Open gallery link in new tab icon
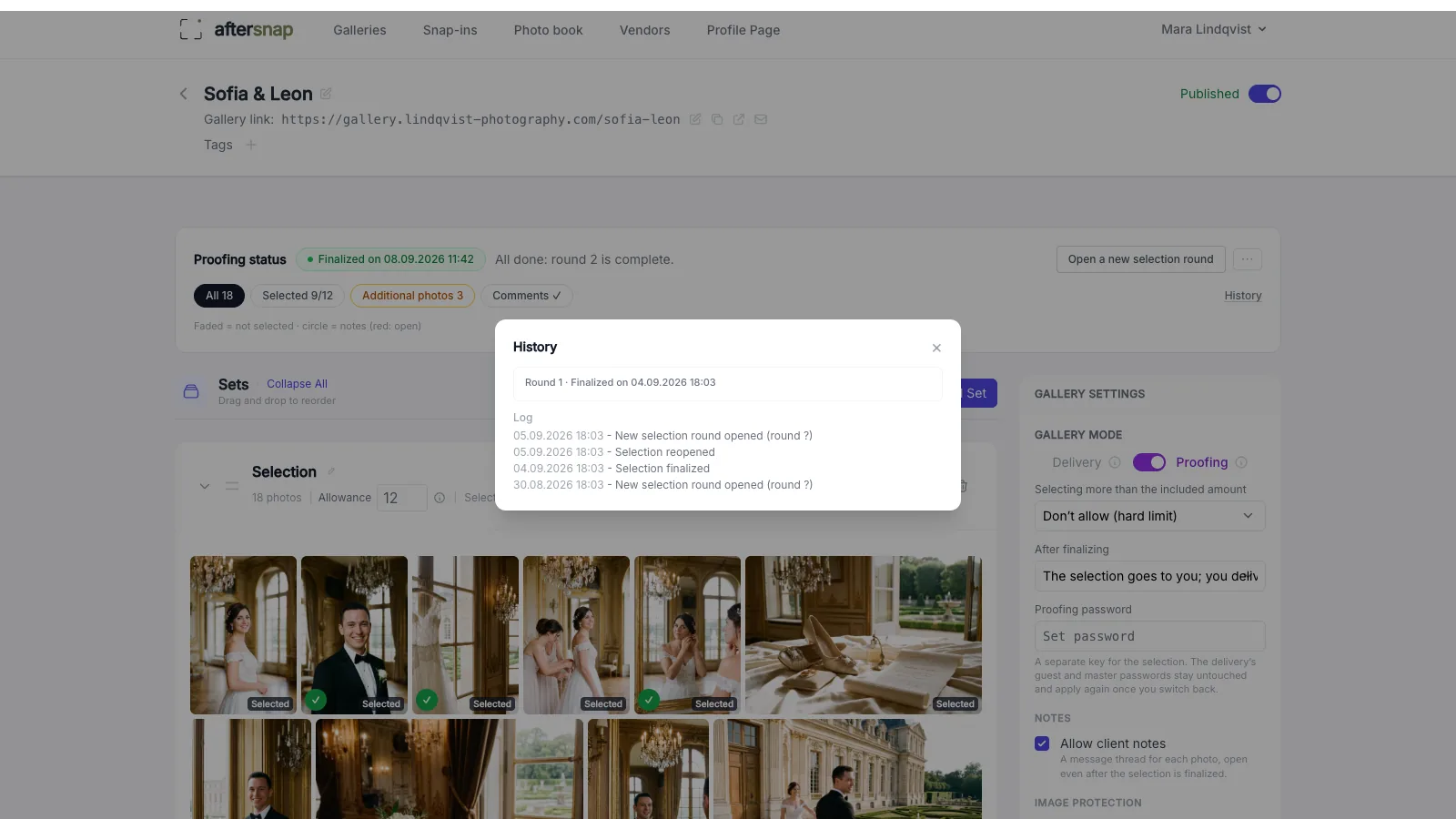 [739, 119]
